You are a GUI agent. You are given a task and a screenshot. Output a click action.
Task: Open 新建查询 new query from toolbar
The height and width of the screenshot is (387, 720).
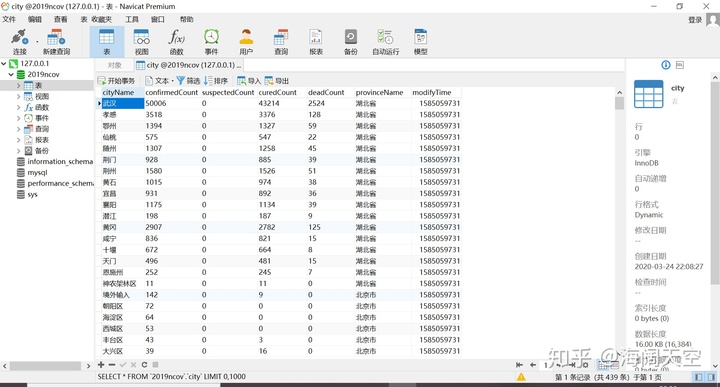(x=56, y=42)
